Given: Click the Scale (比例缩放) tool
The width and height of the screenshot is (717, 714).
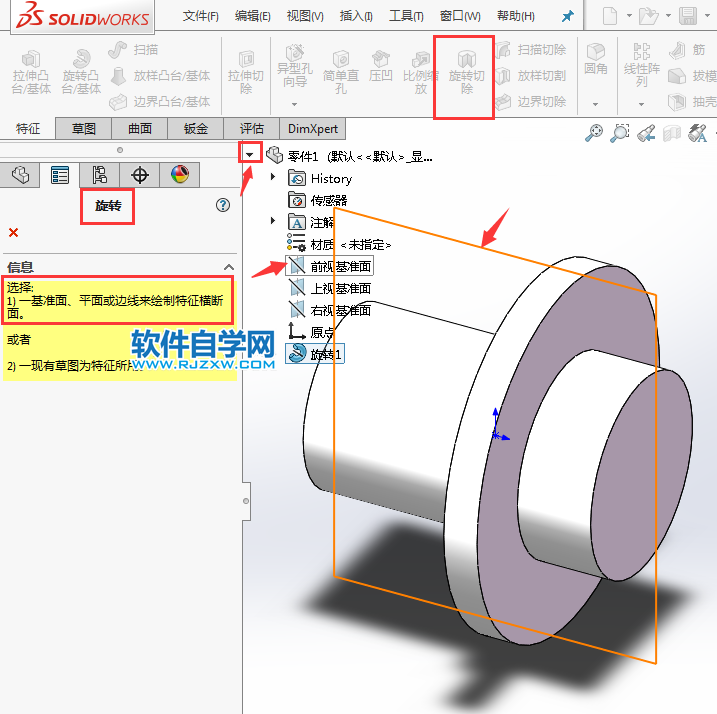Looking at the screenshot, I should tap(421, 72).
